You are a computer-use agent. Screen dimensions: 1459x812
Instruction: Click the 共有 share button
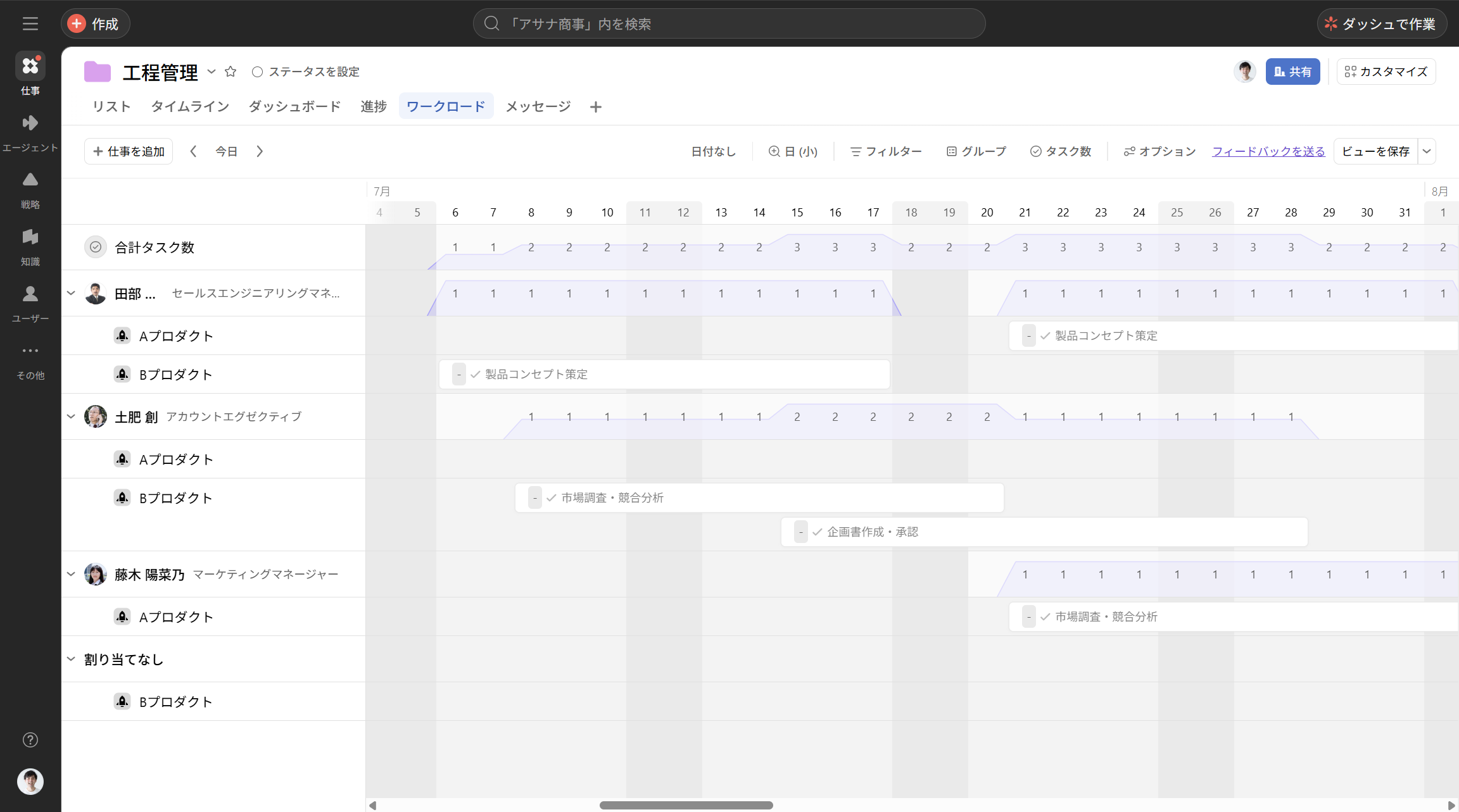pos(1292,72)
